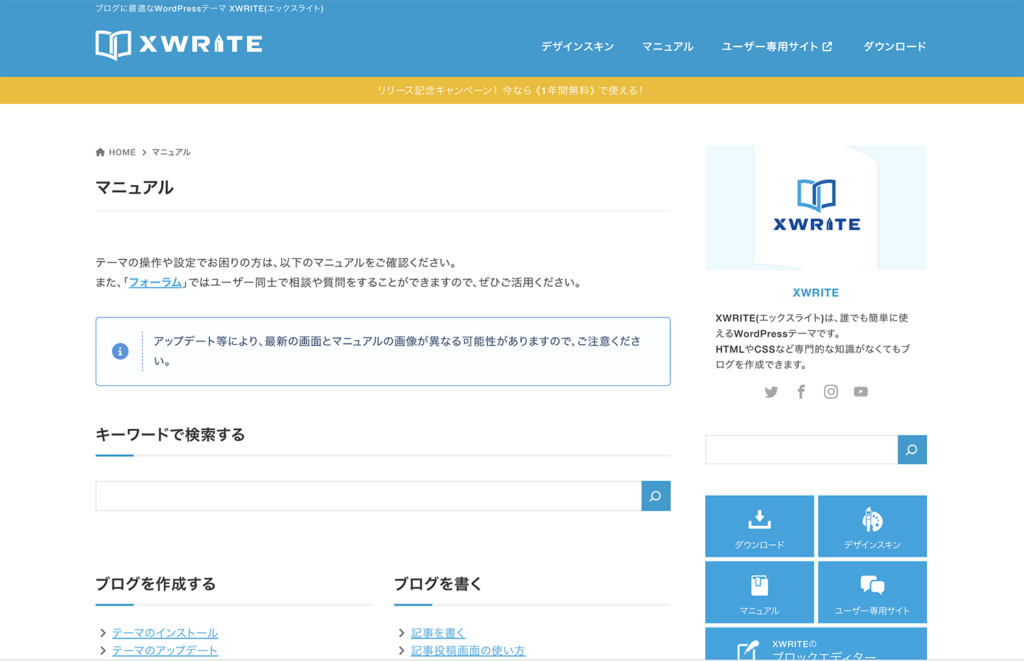1024x661 pixels.
Task: Open the YouTube social icon
Action: (861, 392)
